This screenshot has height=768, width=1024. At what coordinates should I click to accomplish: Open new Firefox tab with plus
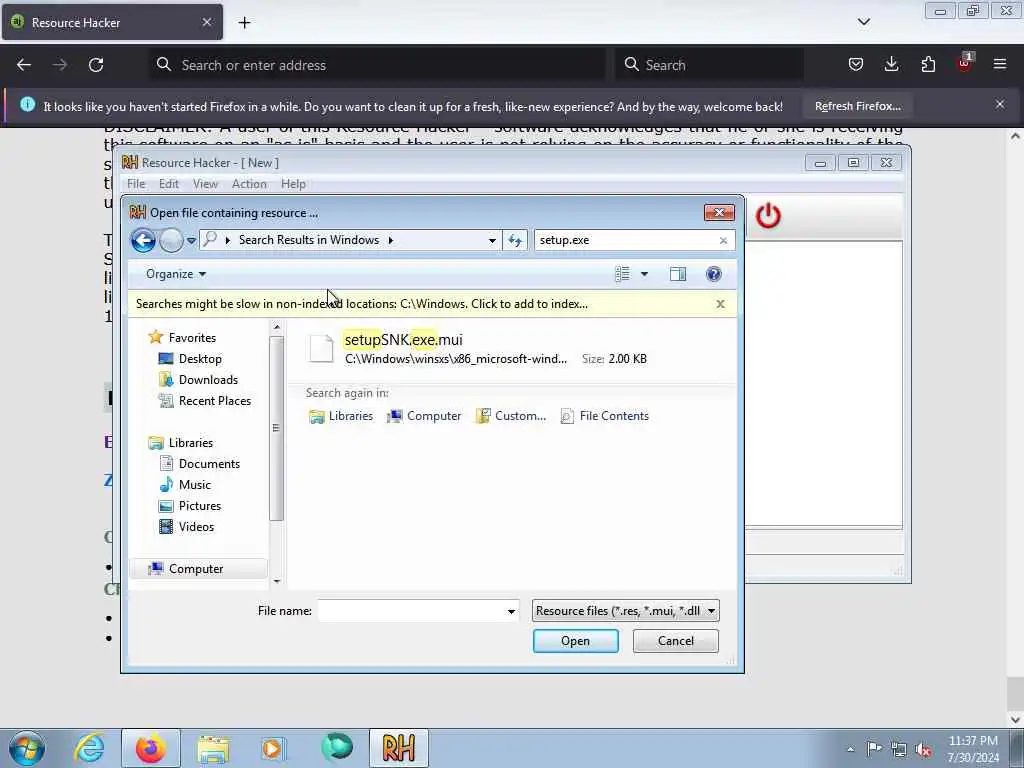coord(244,23)
